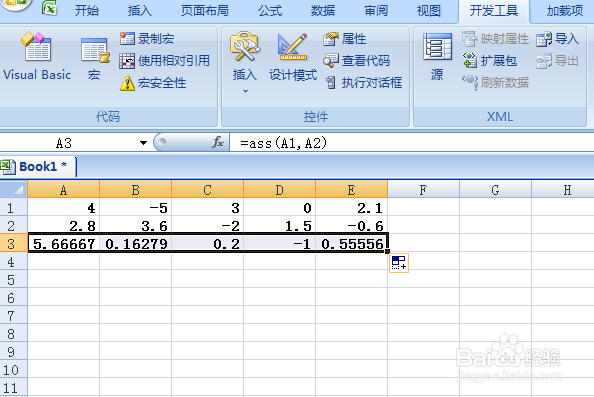Select the Book1 workbook tab
The width and height of the screenshot is (594, 397).
pos(38,167)
